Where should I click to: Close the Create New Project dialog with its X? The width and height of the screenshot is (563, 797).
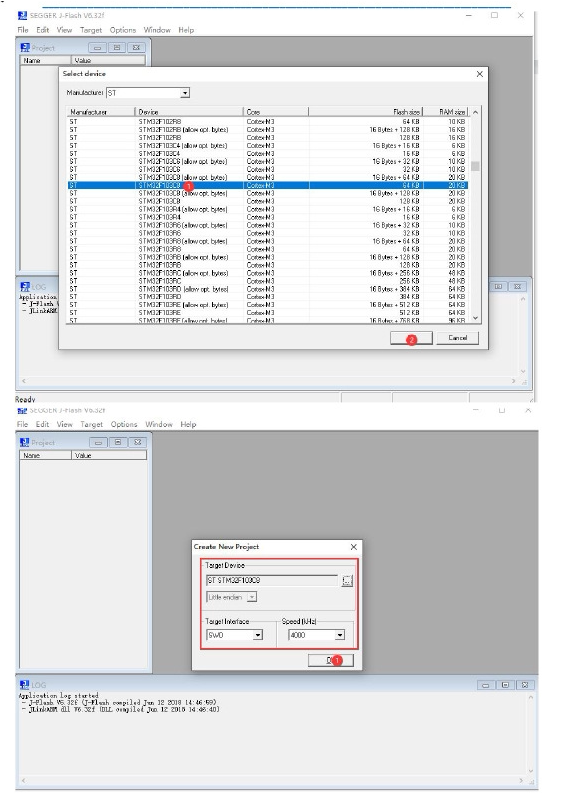click(354, 547)
